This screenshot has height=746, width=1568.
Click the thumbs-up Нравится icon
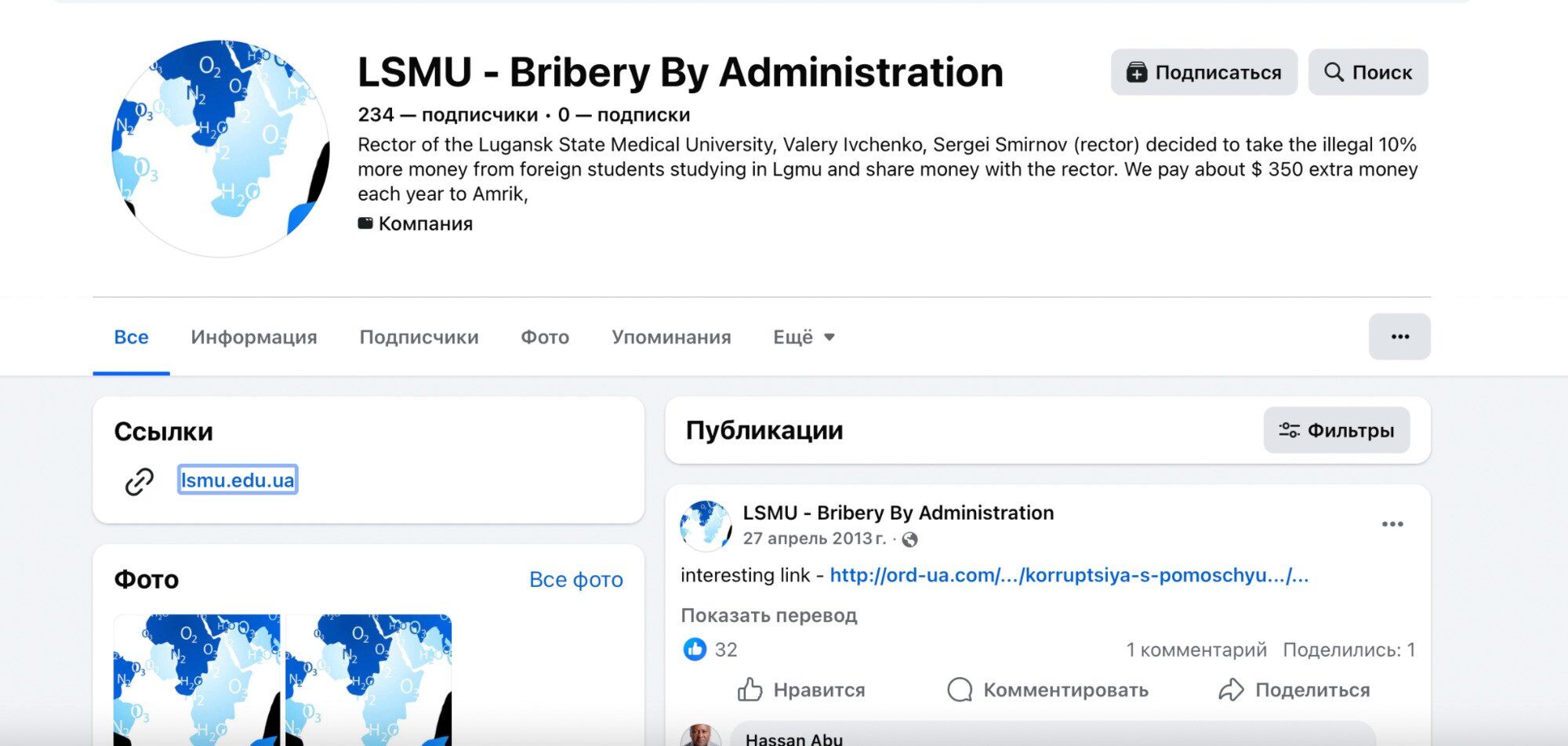pos(750,690)
